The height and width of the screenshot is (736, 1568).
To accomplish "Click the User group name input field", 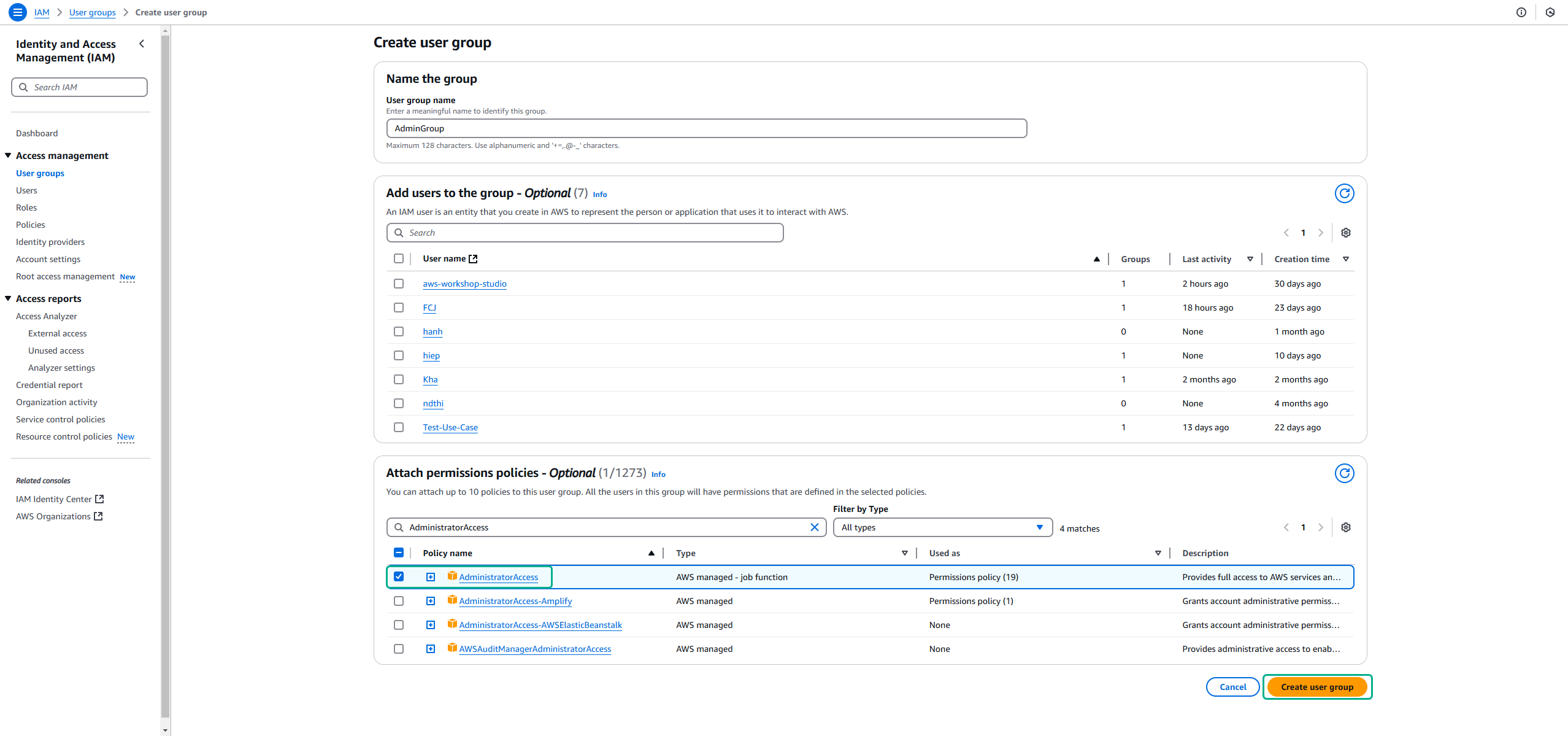I will pos(706,128).
